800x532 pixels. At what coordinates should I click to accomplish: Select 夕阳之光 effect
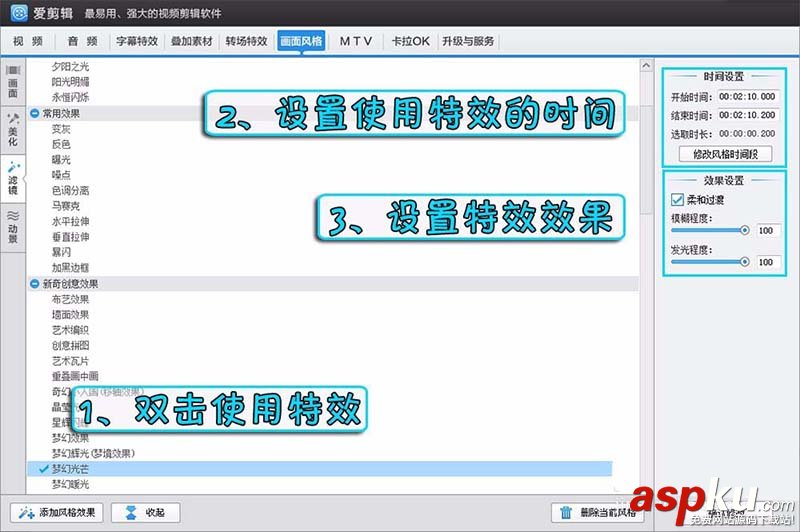point(70,66)
